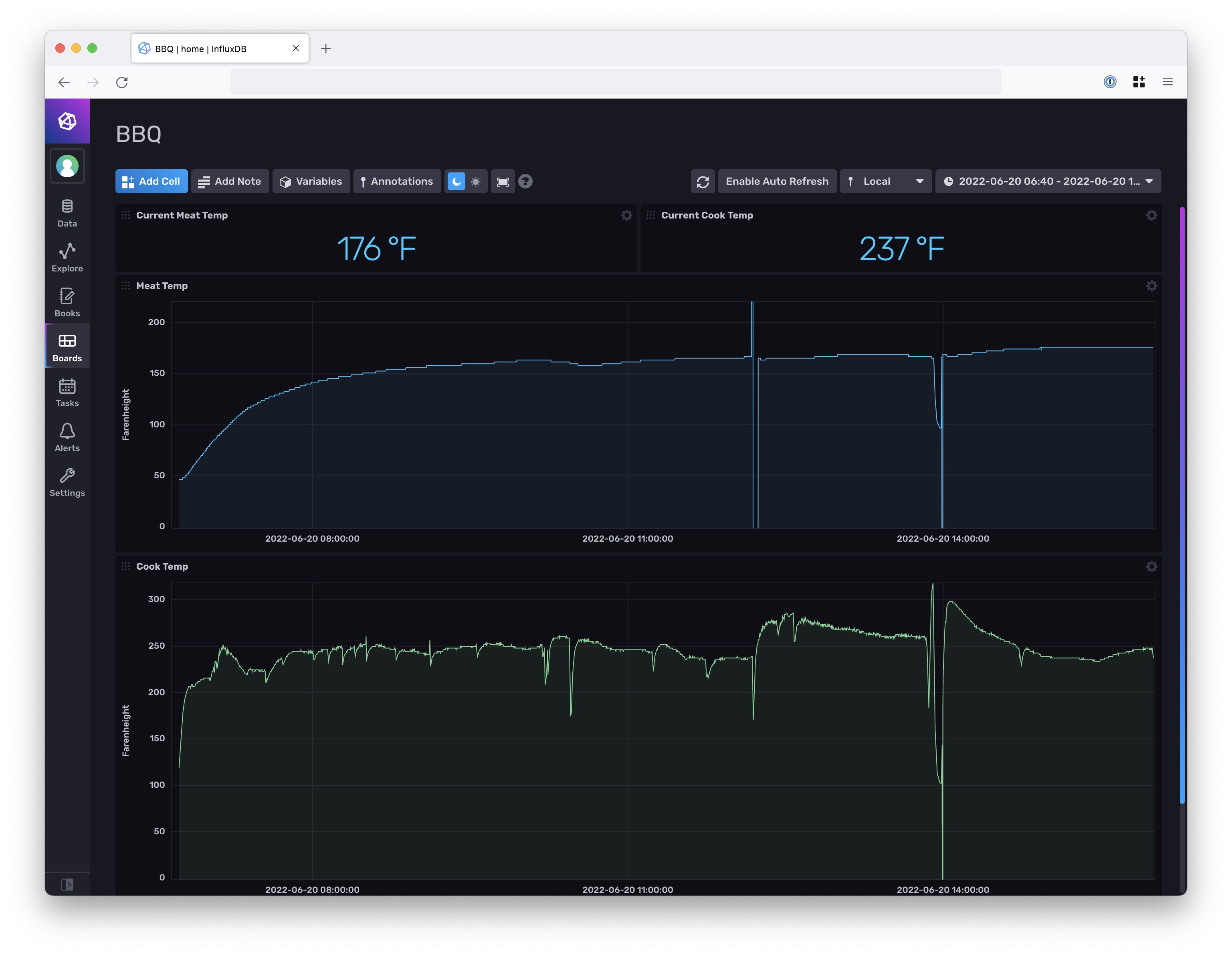This screenshot has width=1232, height=955.
Task: Open the Variables dropdown
Action: click(x=311, y=181)
